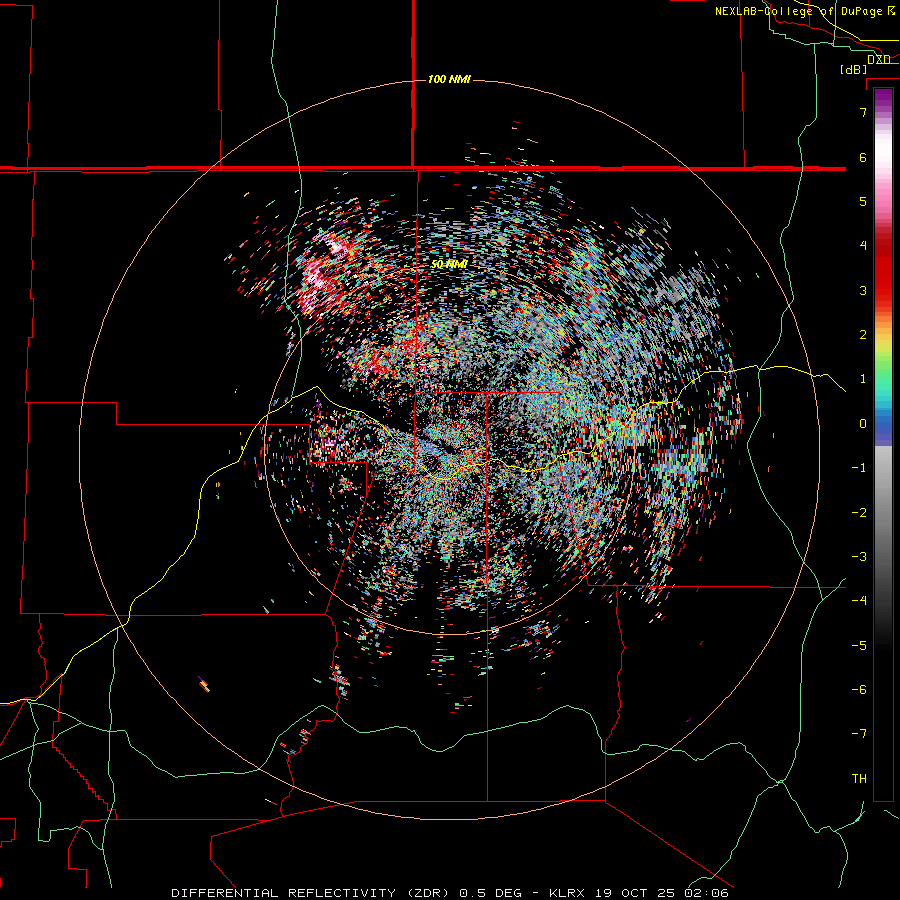
Task: Click the TH threshold label on color scale
Action: pyautogui.click(x=859, y=779)
